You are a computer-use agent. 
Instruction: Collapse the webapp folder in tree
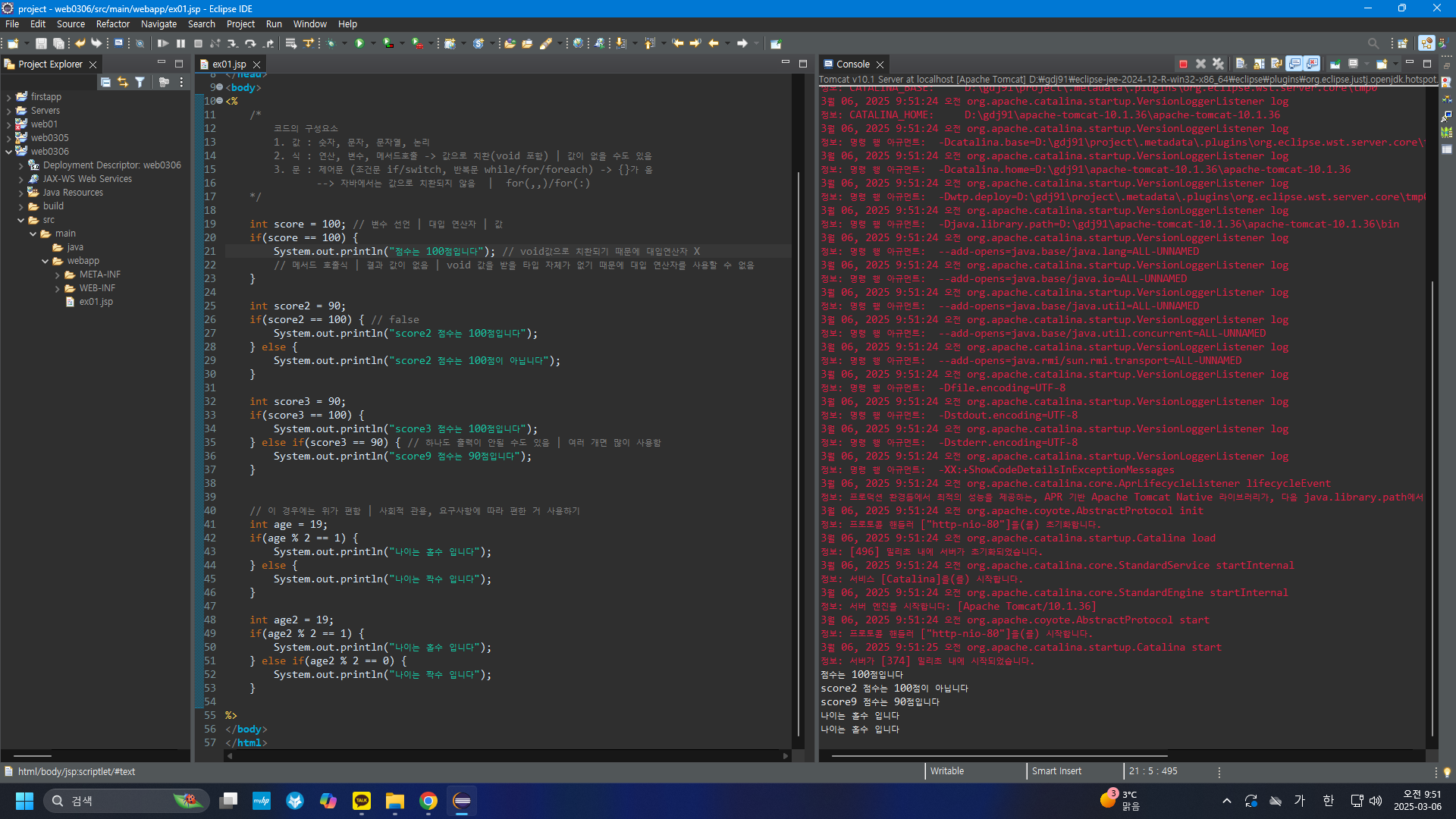pyautogui.click(x=45, y=261)
